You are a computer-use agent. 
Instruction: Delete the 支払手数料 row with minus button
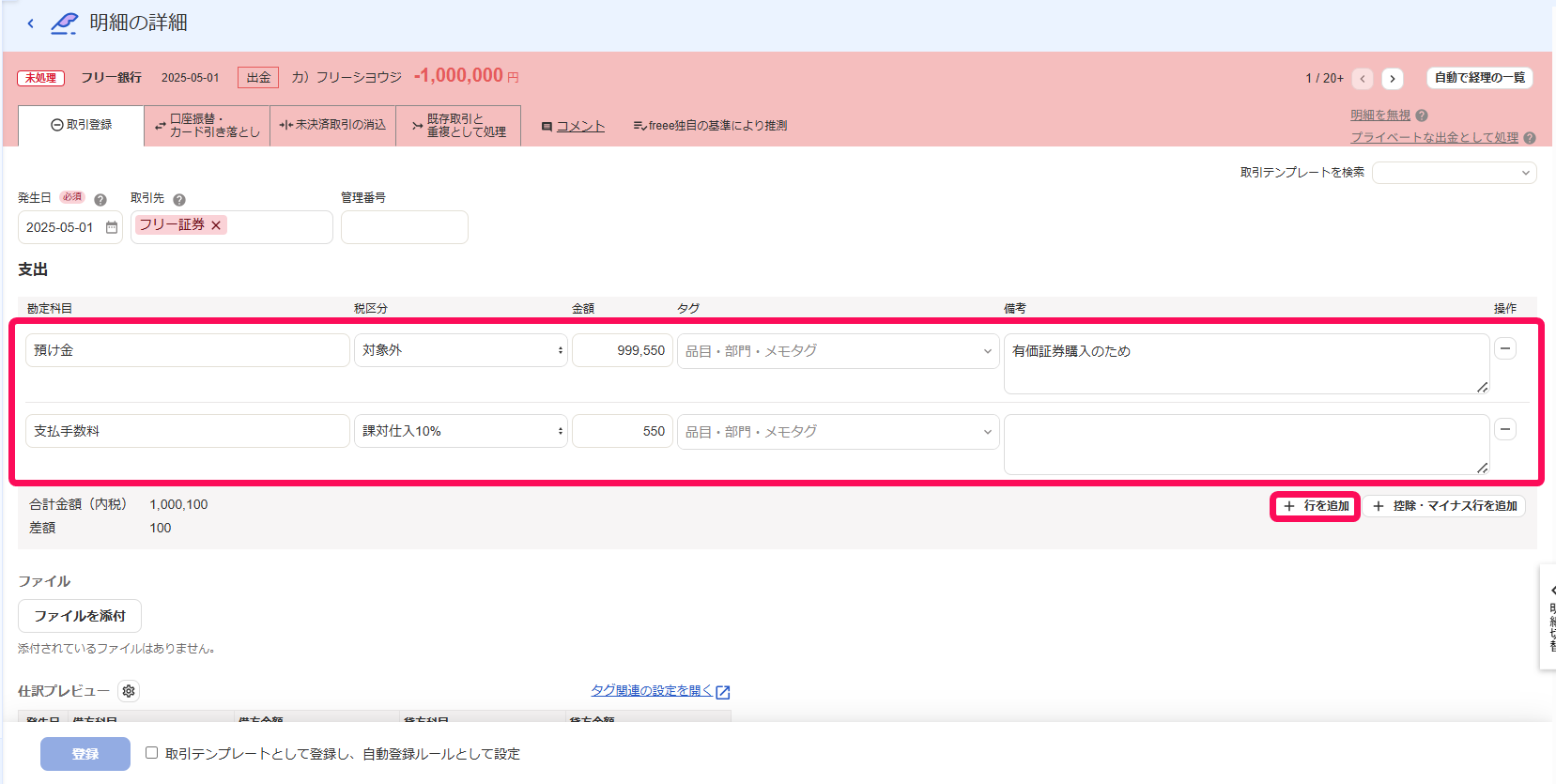[x=1505, y=429]
